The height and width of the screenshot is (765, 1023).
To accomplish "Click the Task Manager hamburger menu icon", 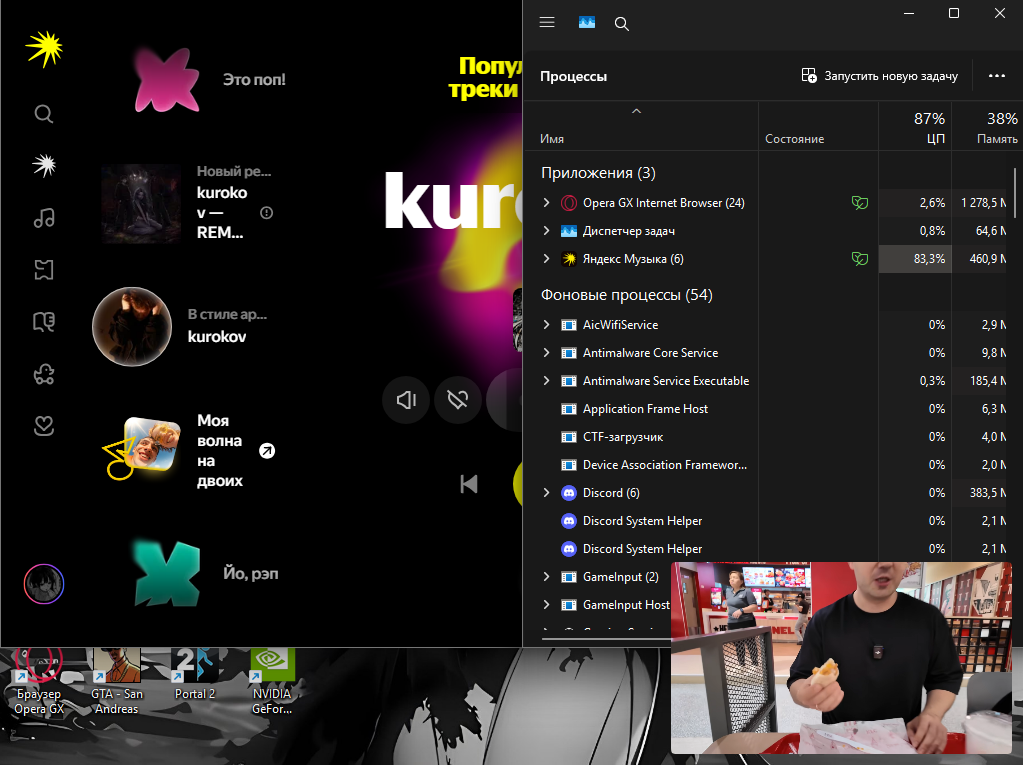I will pyautogui.click(x=547, y=23).
